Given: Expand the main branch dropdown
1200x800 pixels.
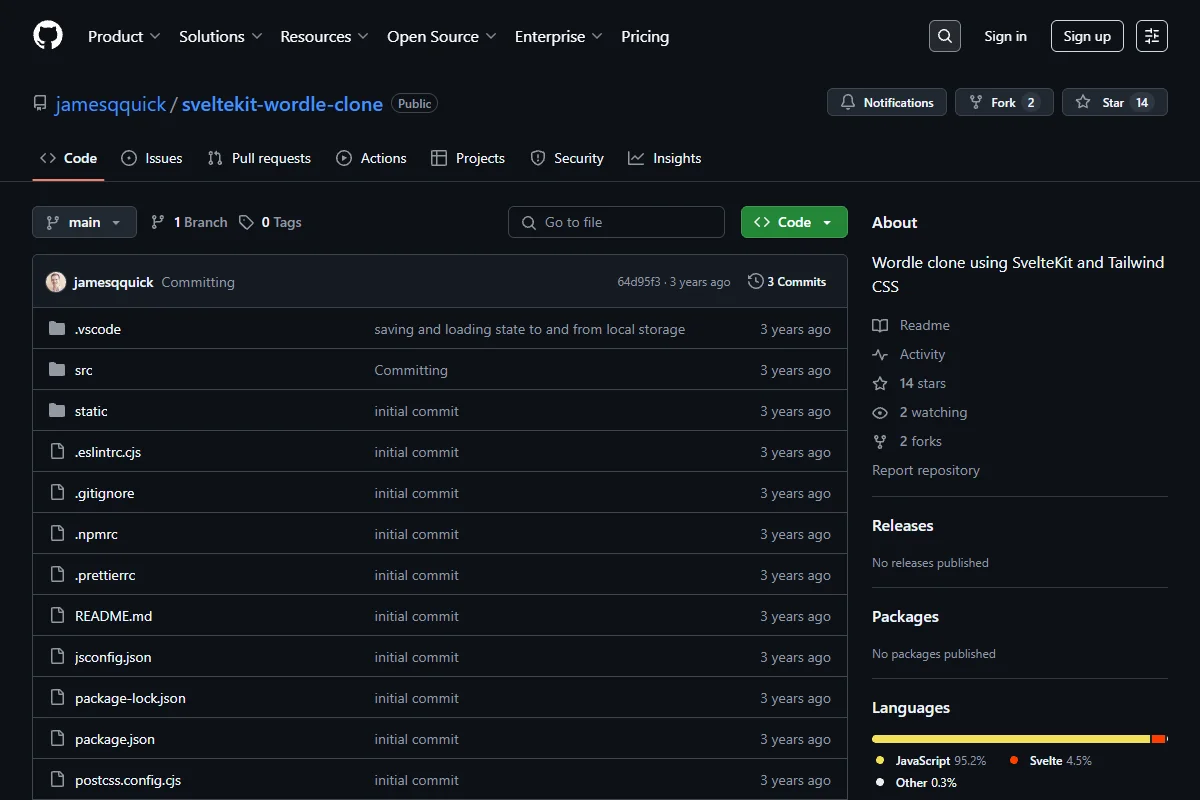Looking at the screenshot, I should [84, 222].
